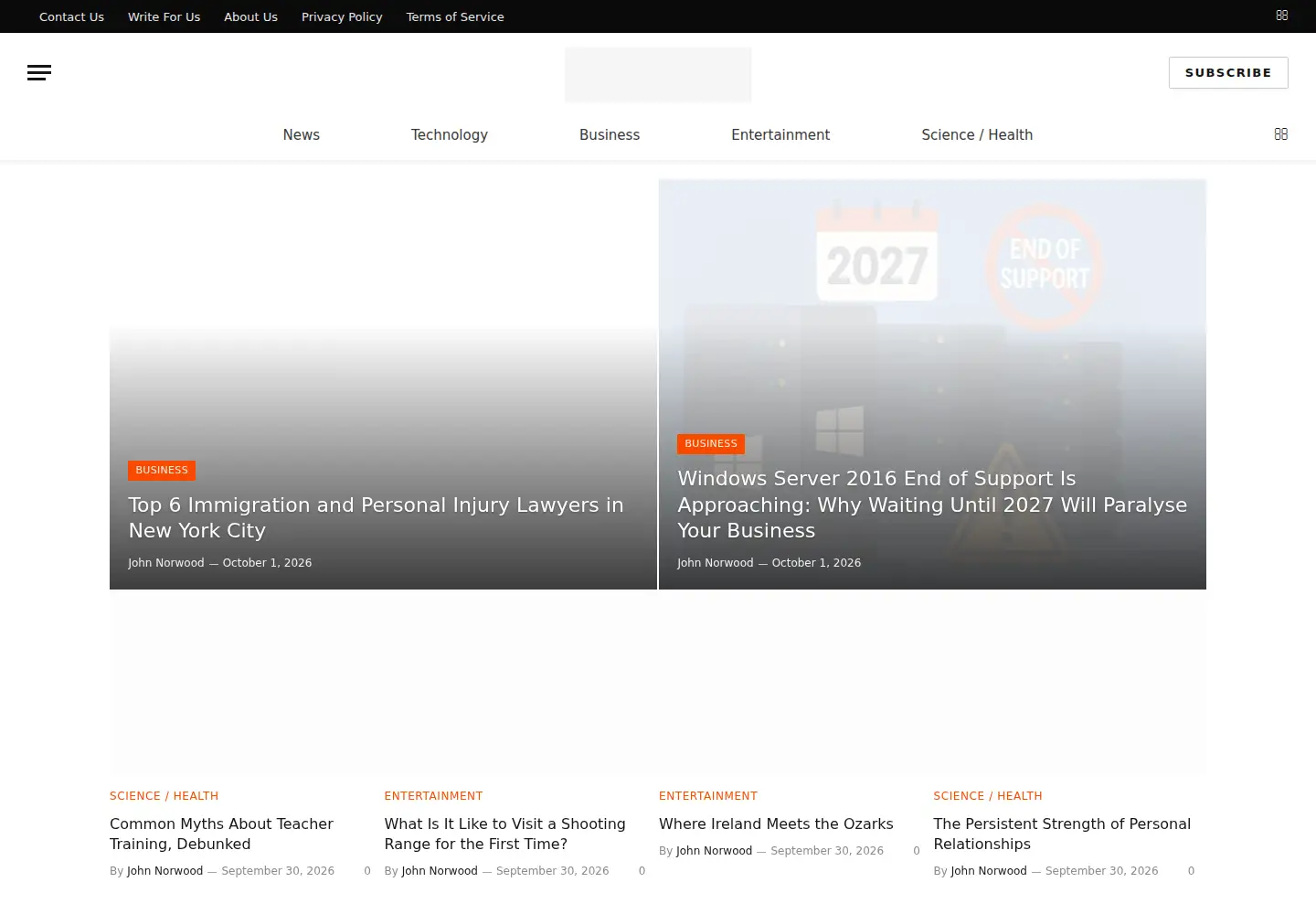Open the Entertainment menu item

(x=780, y=134)
